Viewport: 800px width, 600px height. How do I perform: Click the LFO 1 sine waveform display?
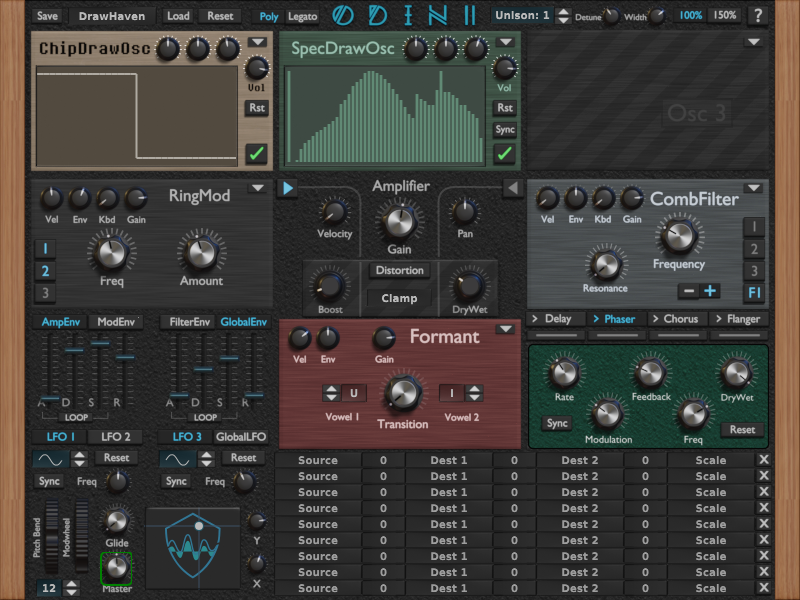click(51, 459)
